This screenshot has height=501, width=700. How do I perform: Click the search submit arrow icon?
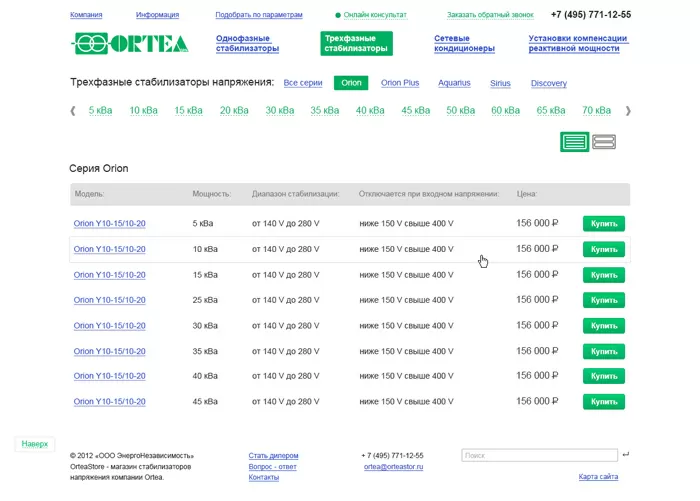coord(625,454)
